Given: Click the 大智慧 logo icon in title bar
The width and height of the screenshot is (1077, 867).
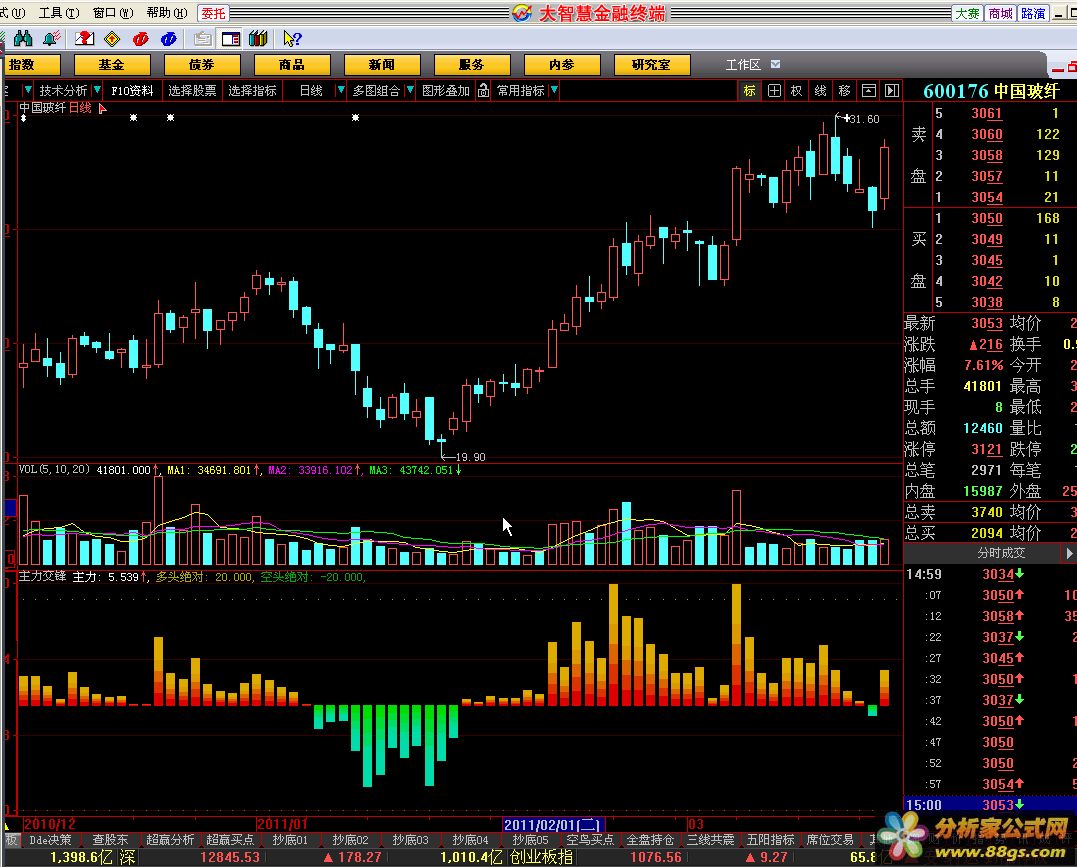Looking at the screenshot, I should (x=522, y=12).
